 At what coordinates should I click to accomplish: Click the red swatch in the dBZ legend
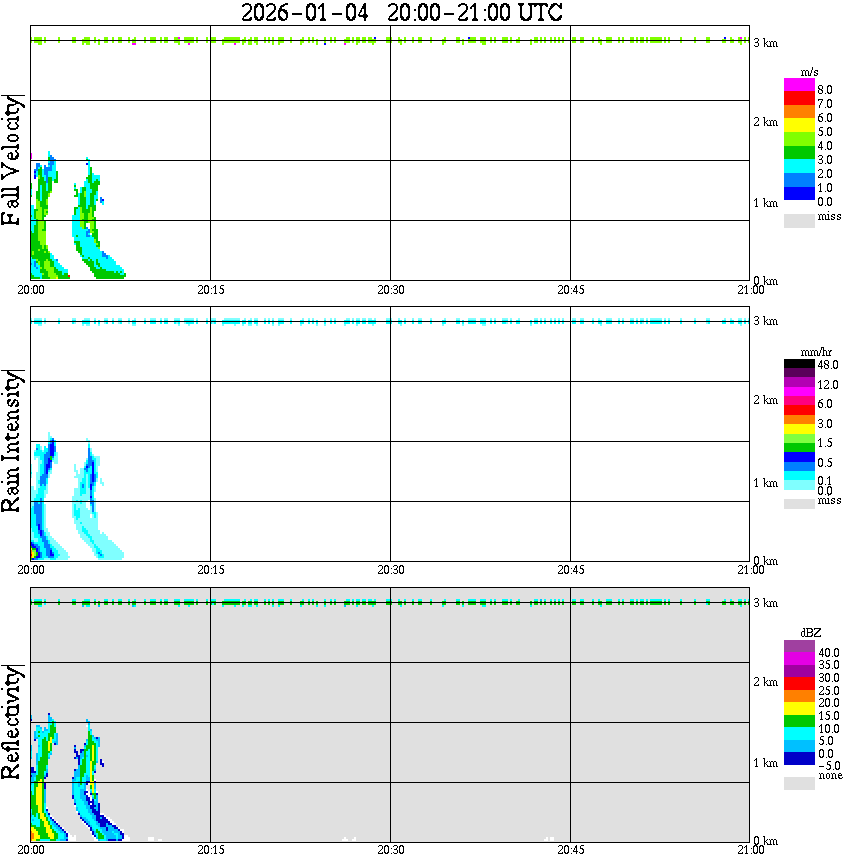[799, 683]
